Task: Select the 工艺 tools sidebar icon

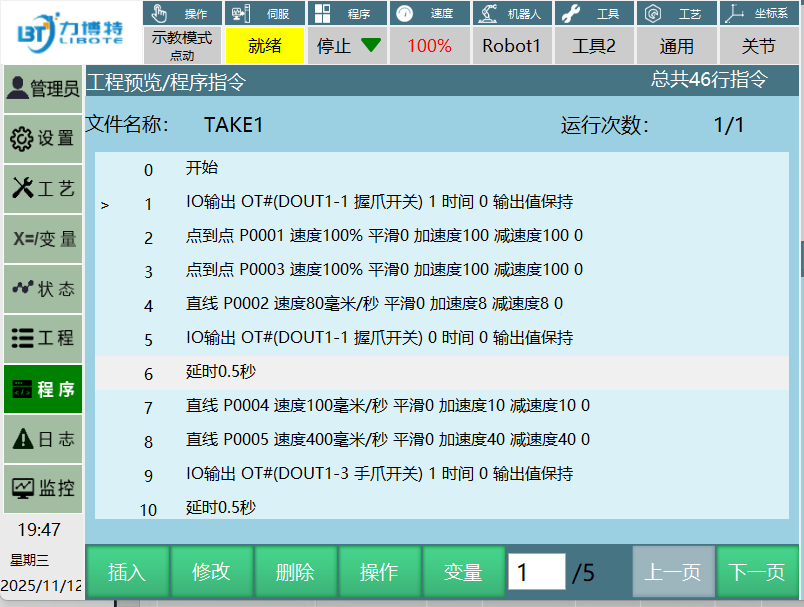Action: click(42, 189)
